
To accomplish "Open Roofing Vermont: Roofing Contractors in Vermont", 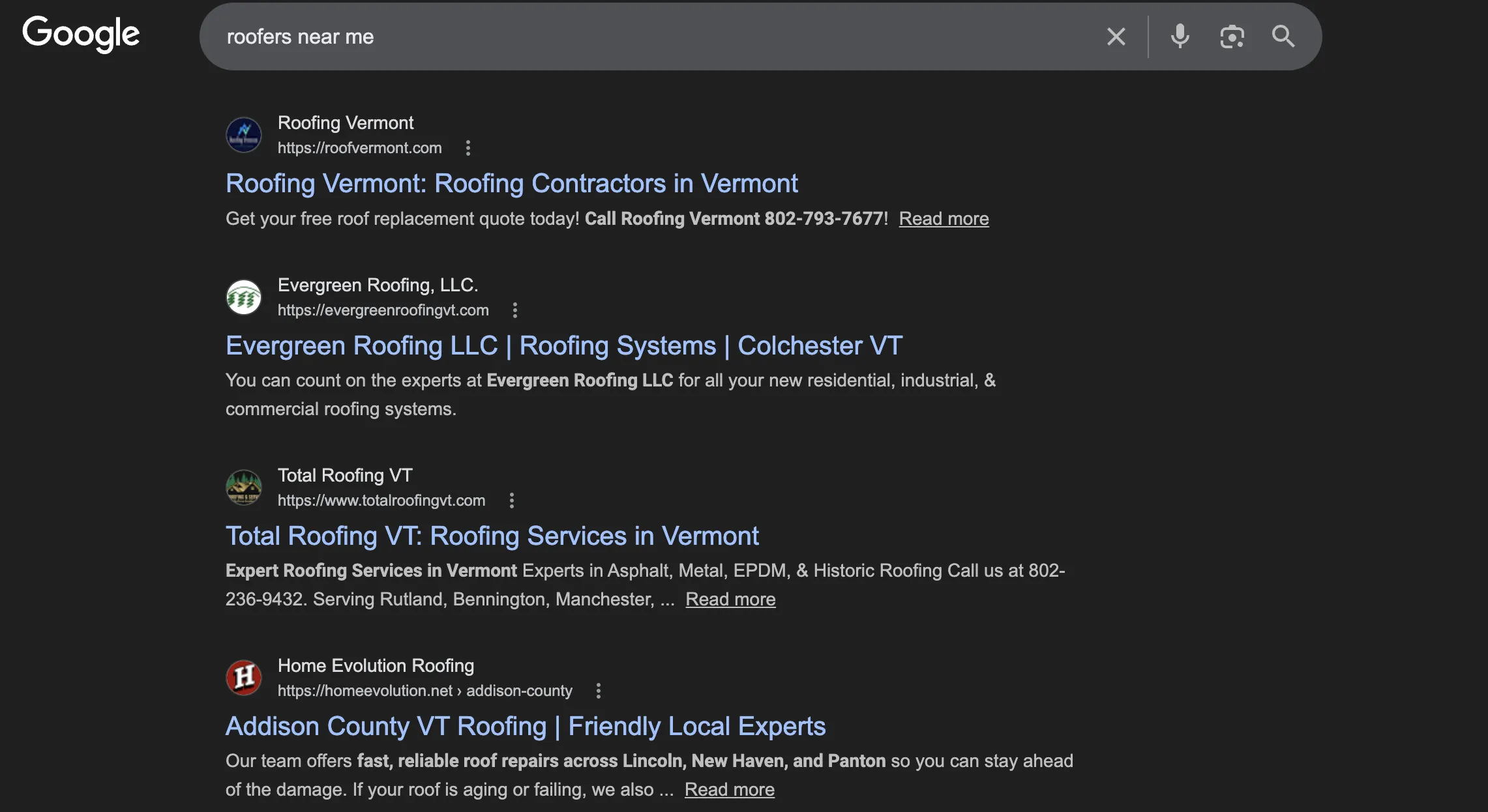I will click(511, 184).
